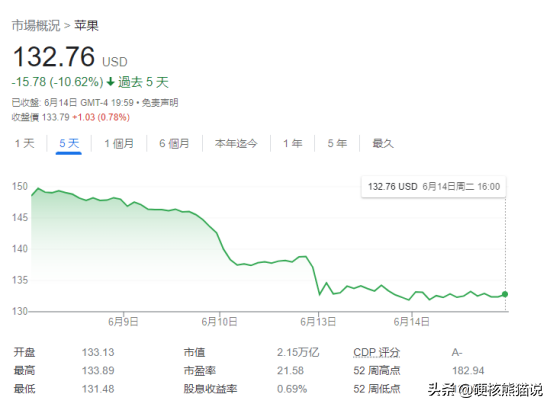Click the 133.13 opening price value
The image size is (554, 408).
[98, 352]
